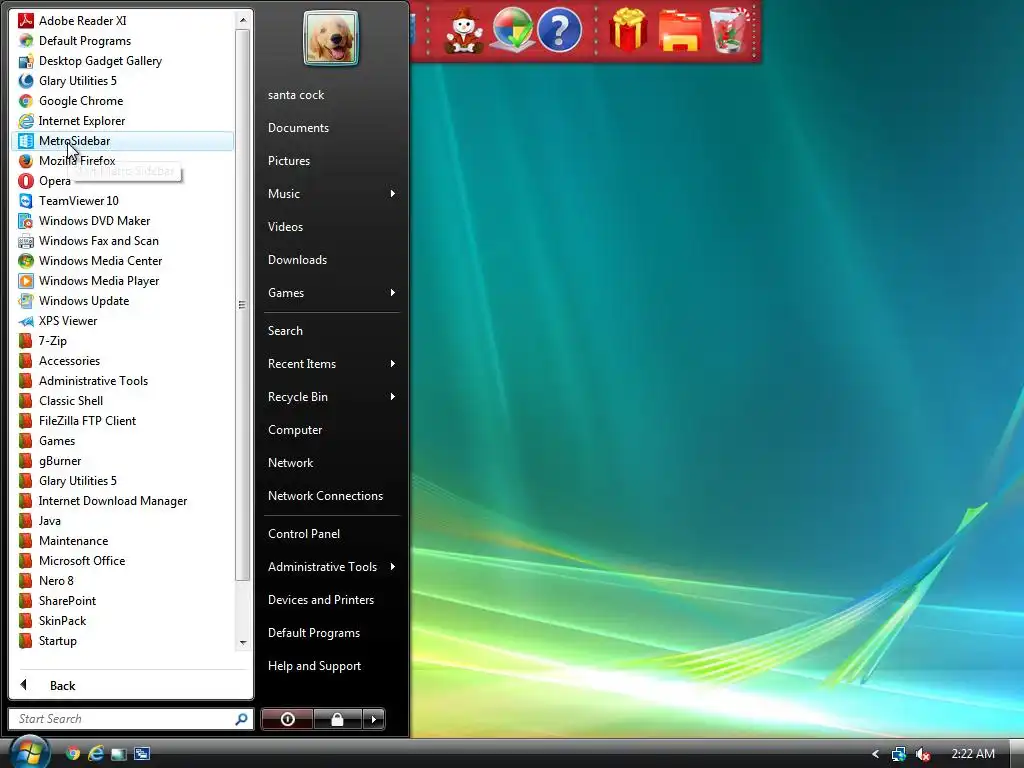Click the snowman icon in top dock

tap(464, 31)
